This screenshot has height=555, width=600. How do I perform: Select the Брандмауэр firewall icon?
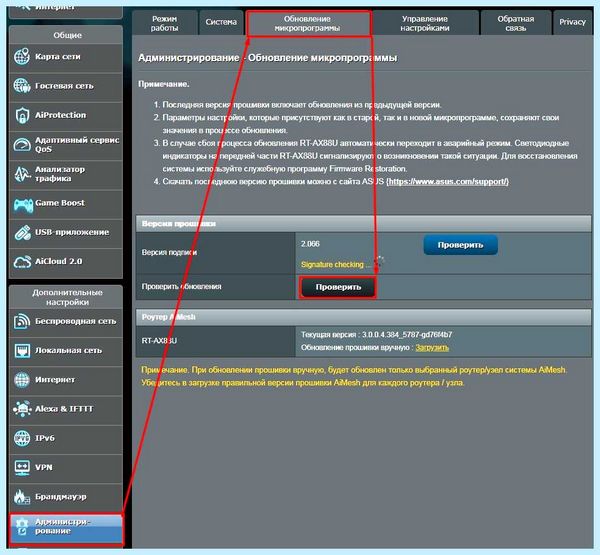pos(22,496)
